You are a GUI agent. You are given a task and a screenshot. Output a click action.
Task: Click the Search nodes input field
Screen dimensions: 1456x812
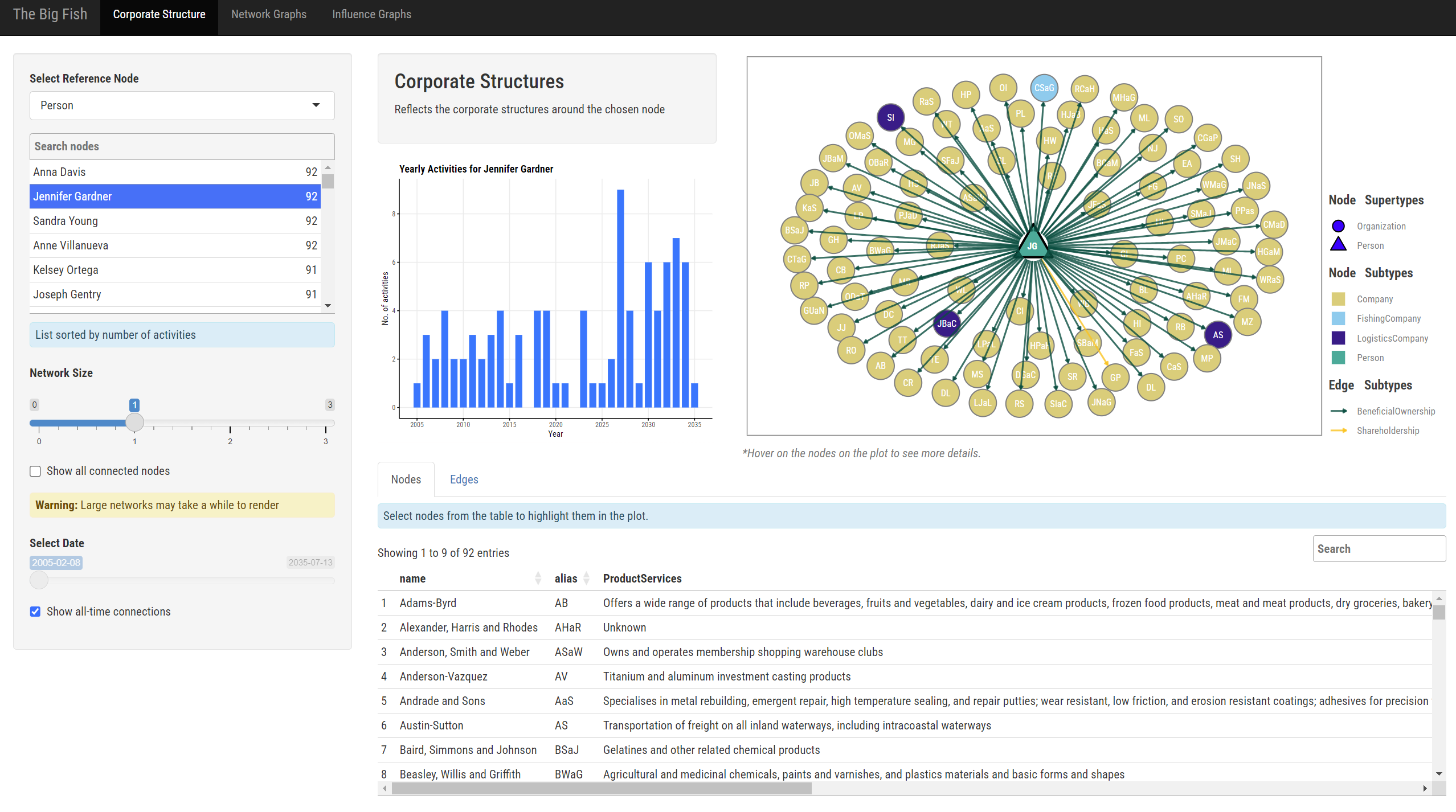(x=182, y=146)
